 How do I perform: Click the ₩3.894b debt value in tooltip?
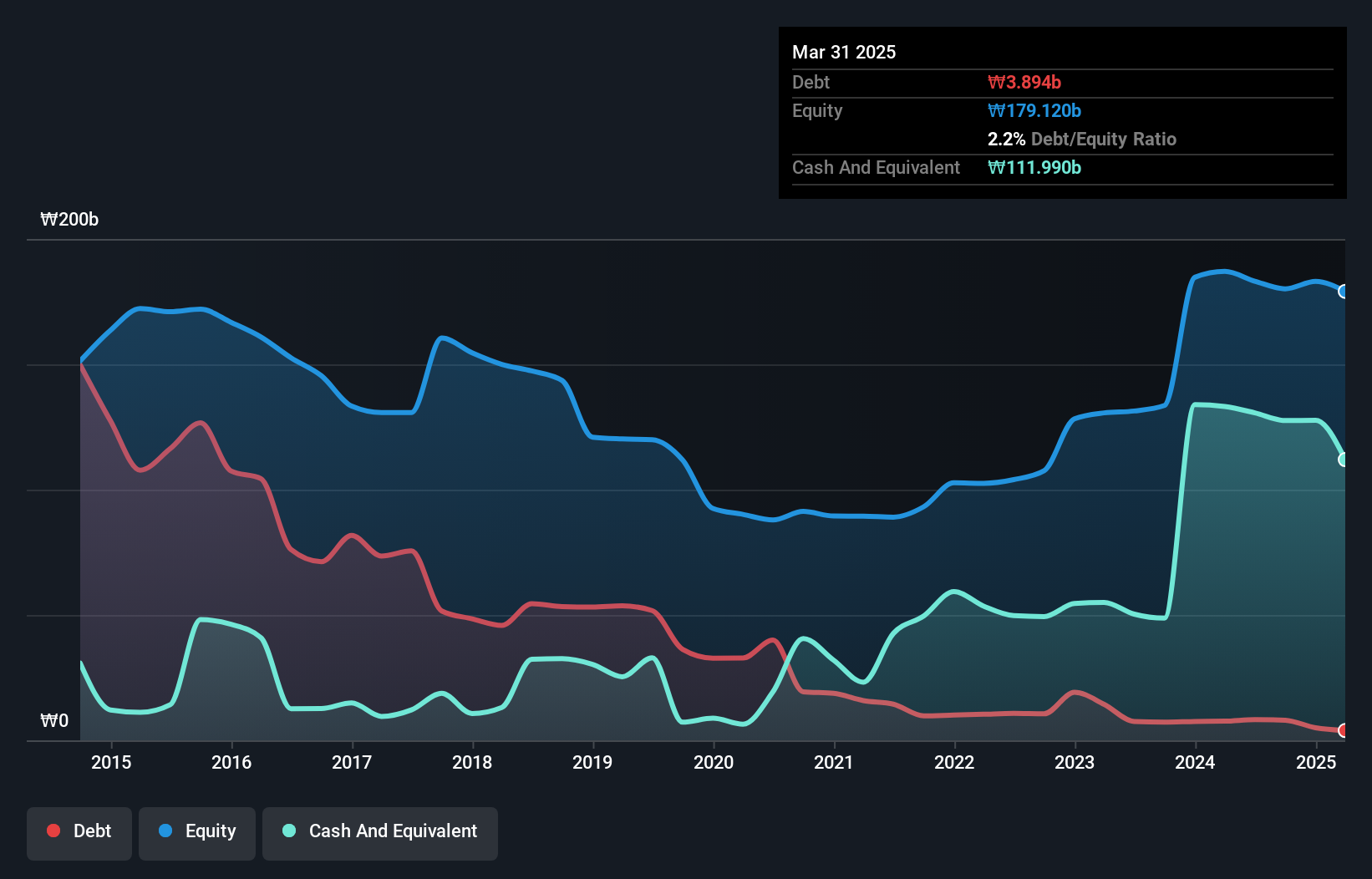(x=1024, y=82)
